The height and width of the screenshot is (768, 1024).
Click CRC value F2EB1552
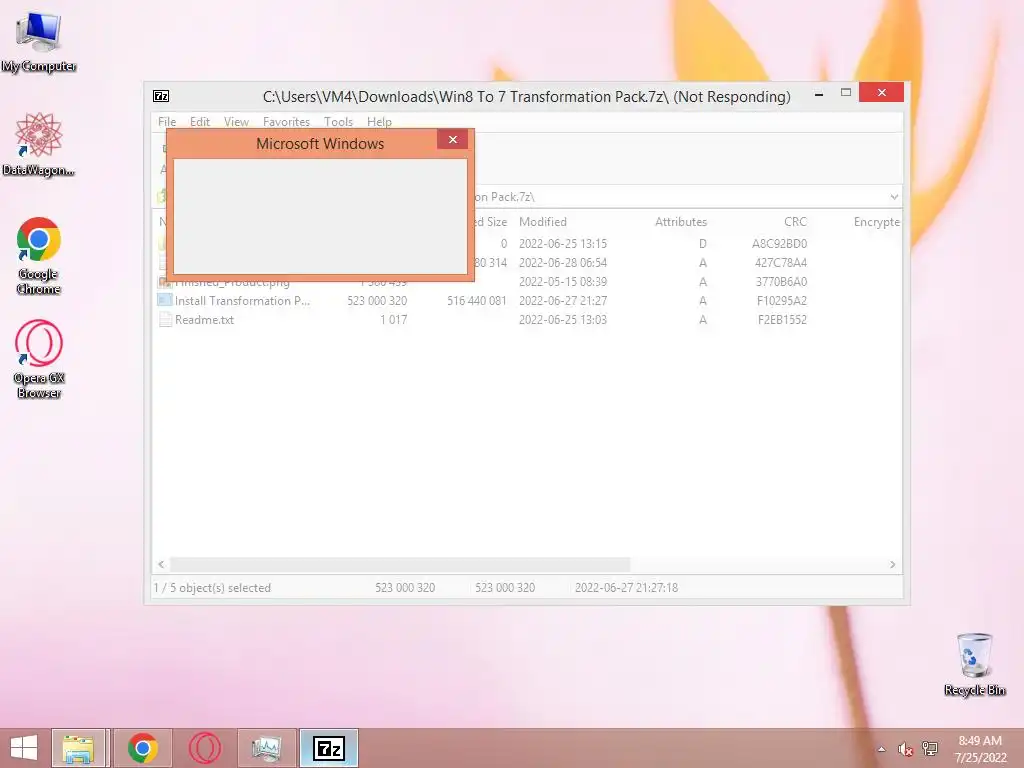782,320
